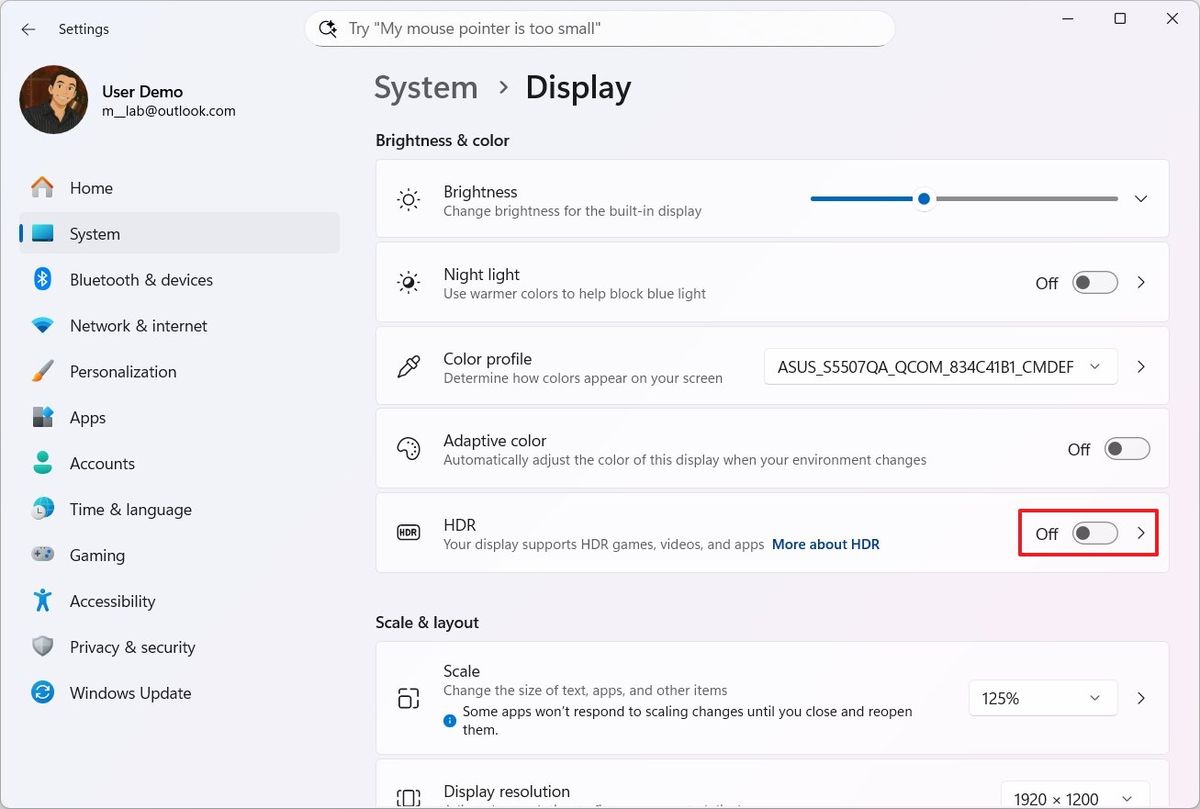Image resolution: width=1200 pixels, height=809 pixels.
Task: Click the back arrow button
Action: coord(27,29)
